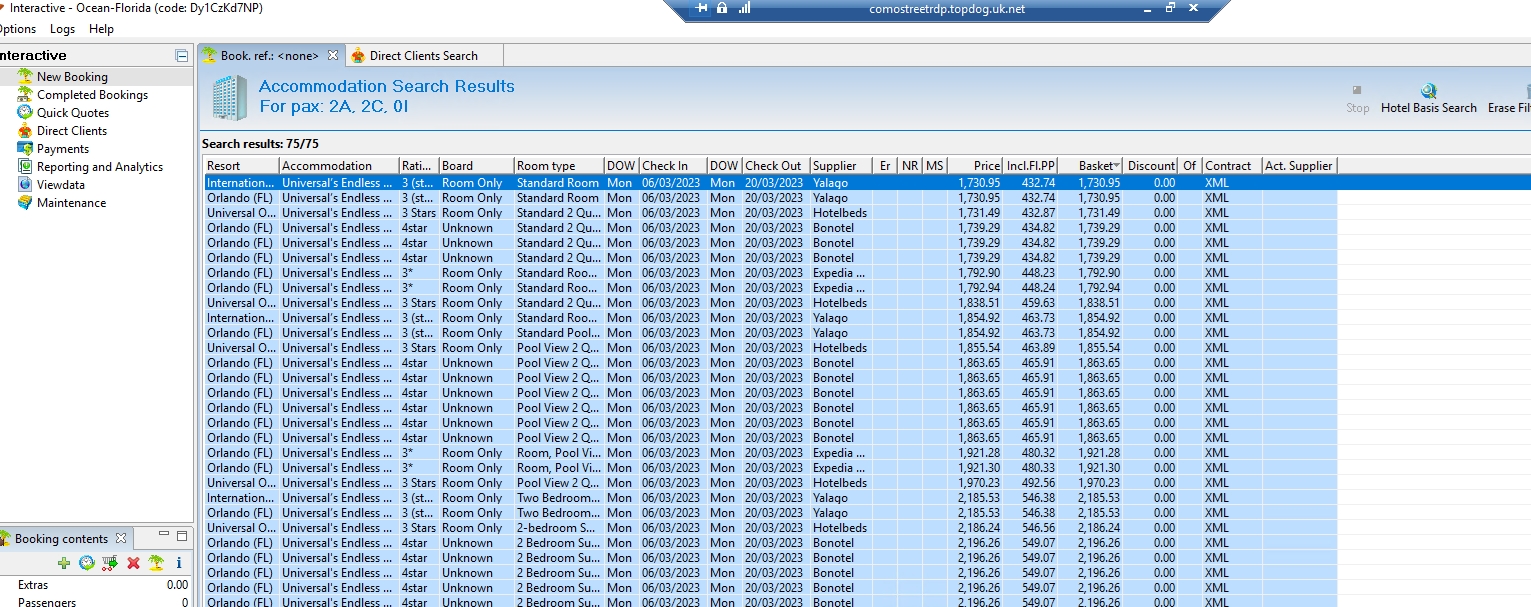
Task: Select the Hotelbeds row priced 1,970.23
Action: pyautogui.click(x=770, y=483)
